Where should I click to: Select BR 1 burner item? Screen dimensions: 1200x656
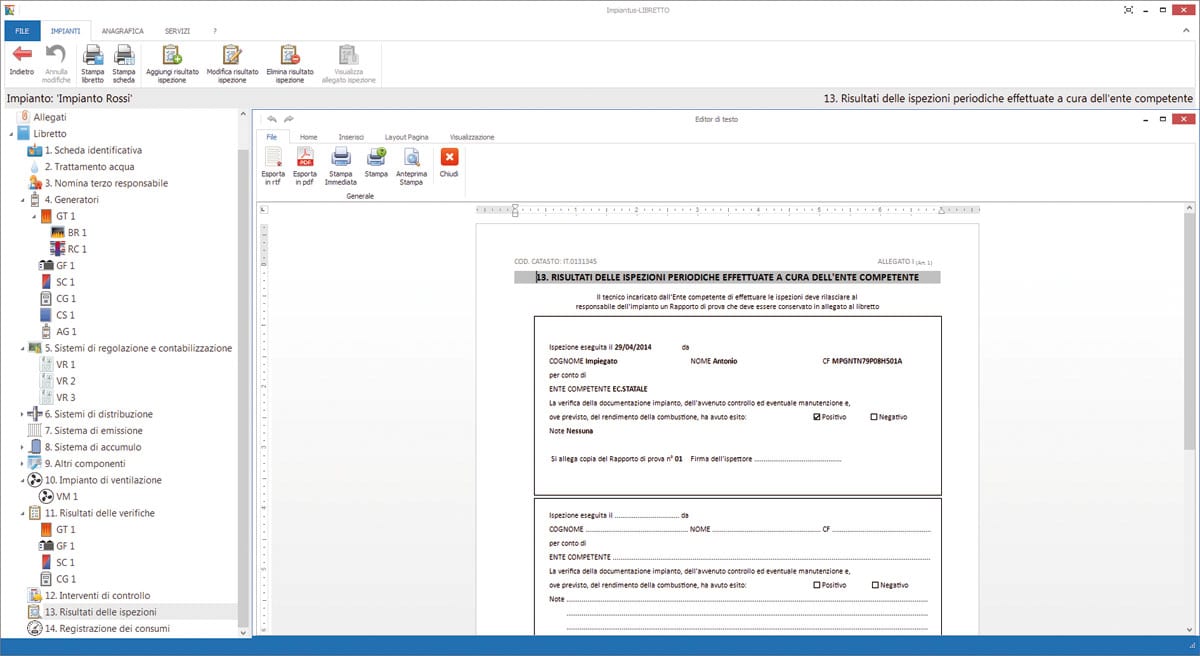click(69, 232)
